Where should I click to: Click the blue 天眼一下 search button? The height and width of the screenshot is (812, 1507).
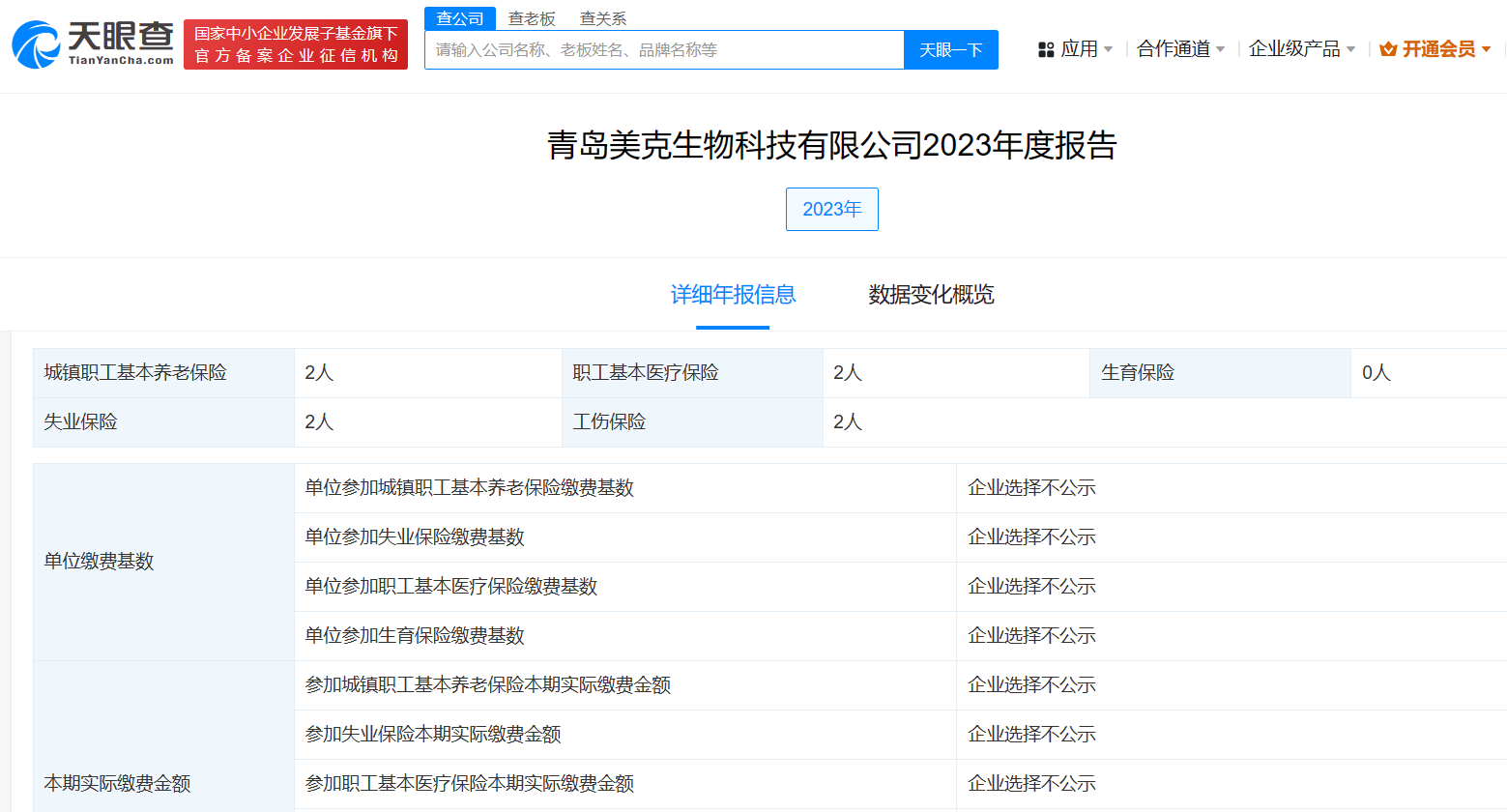[950, 49]
